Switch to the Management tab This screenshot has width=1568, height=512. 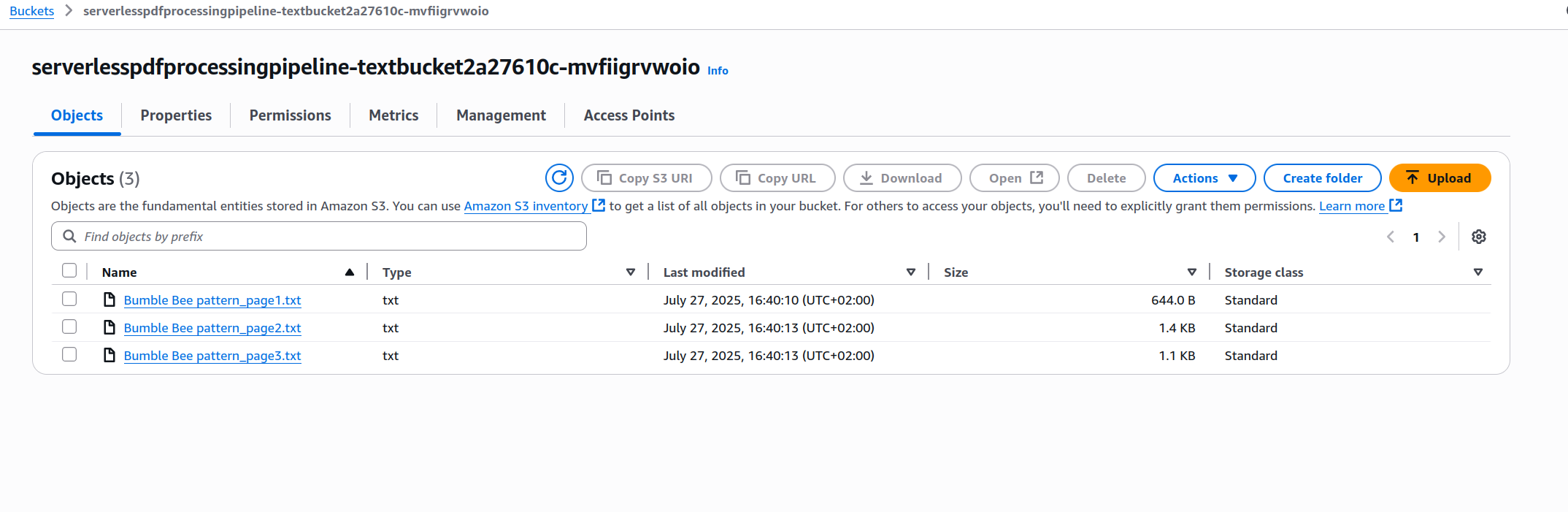501,115
